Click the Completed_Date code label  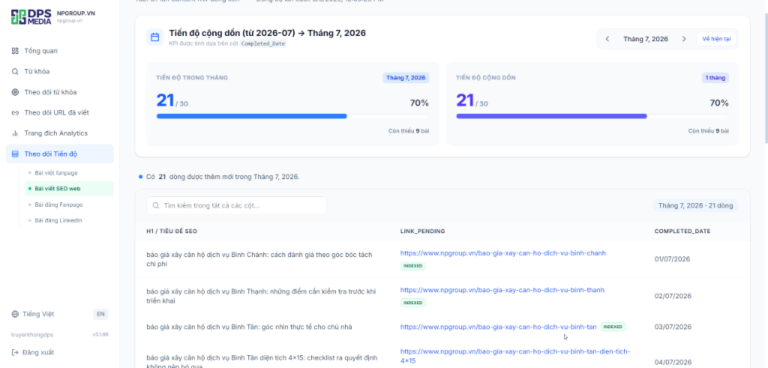263,44
